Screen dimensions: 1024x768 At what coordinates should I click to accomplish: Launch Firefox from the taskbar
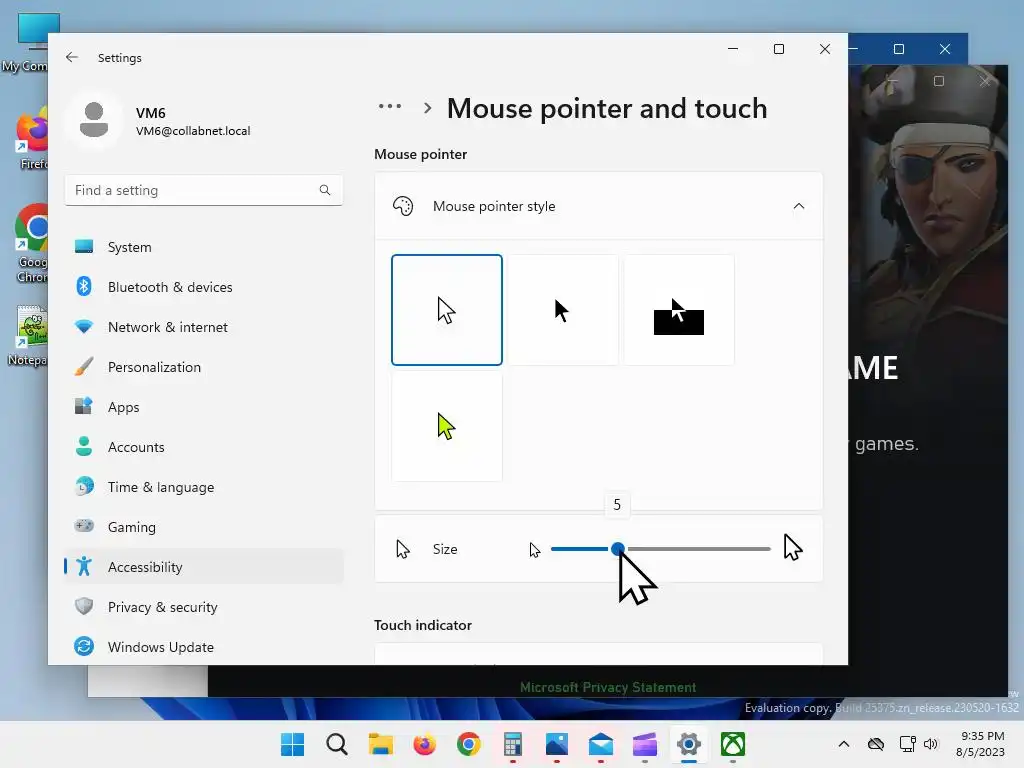coord(424,744)
